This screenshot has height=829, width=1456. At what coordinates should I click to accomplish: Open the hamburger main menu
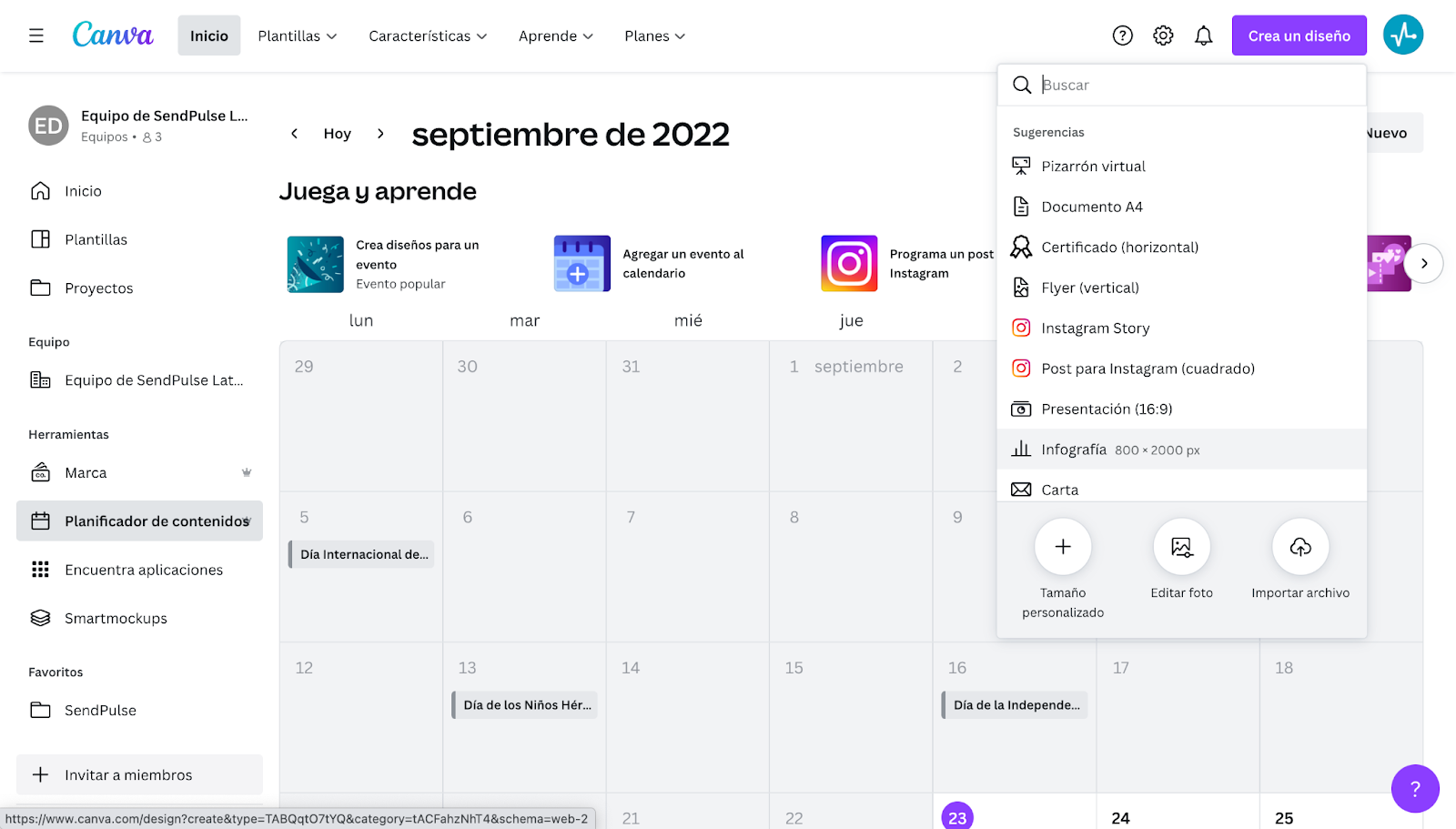36,35
